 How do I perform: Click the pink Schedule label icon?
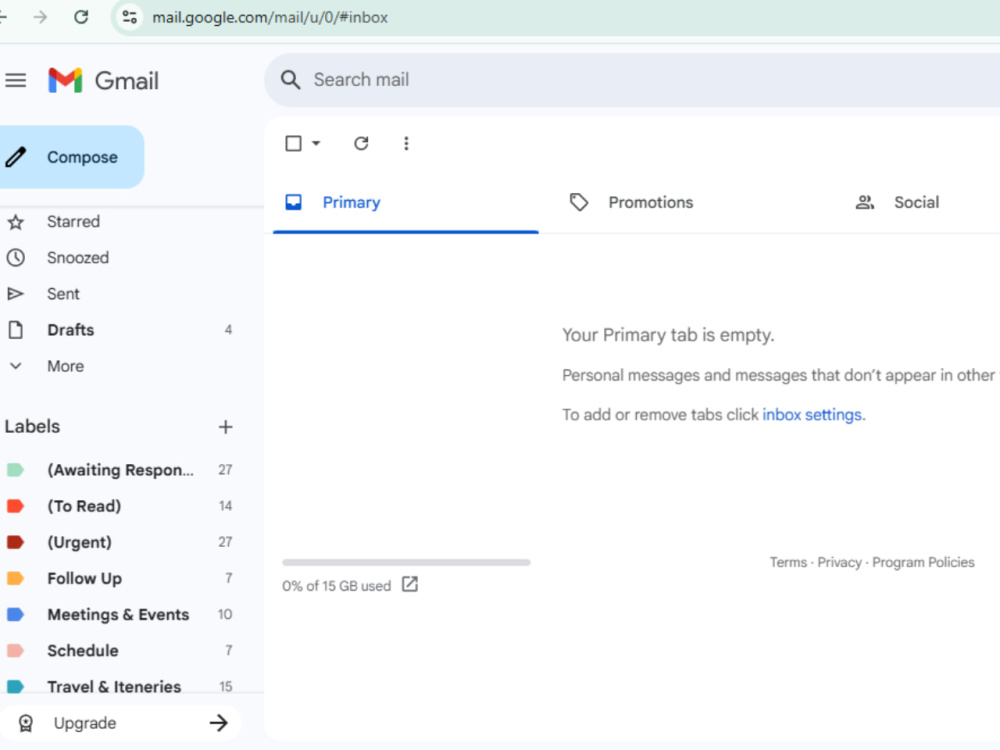point(15,651)
